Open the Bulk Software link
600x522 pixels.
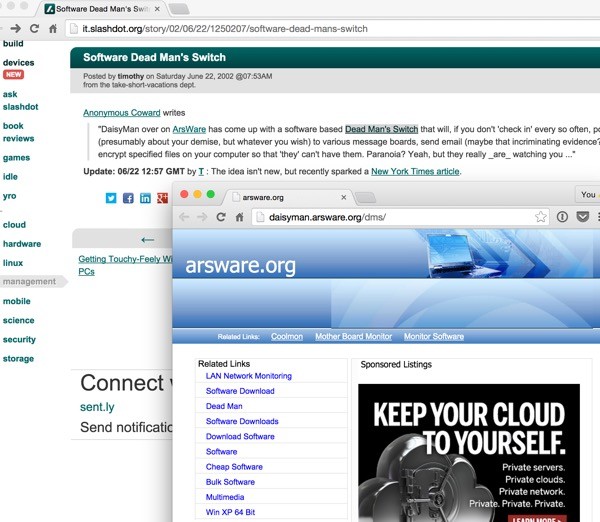click(230, 482)
